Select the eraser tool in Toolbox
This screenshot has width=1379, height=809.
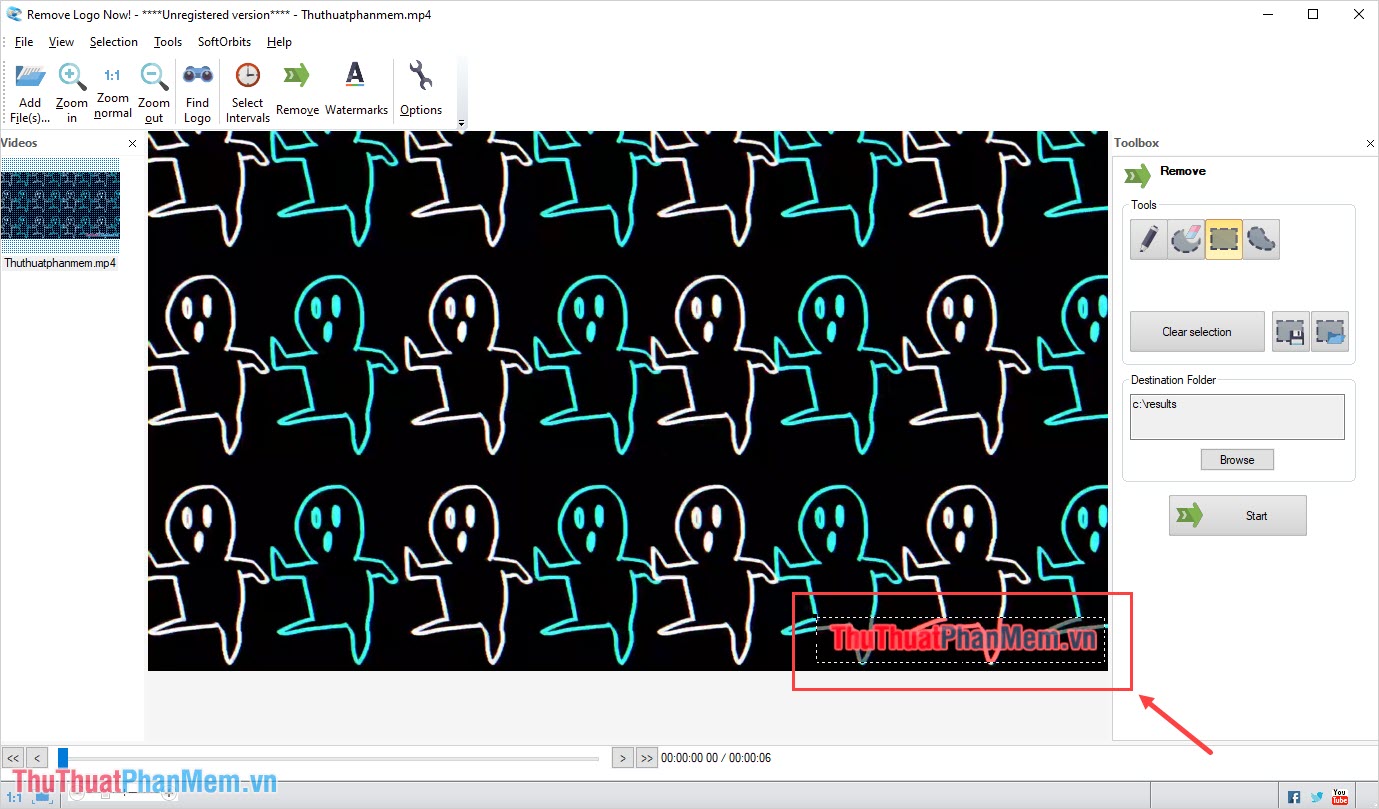click(1185, 239)
